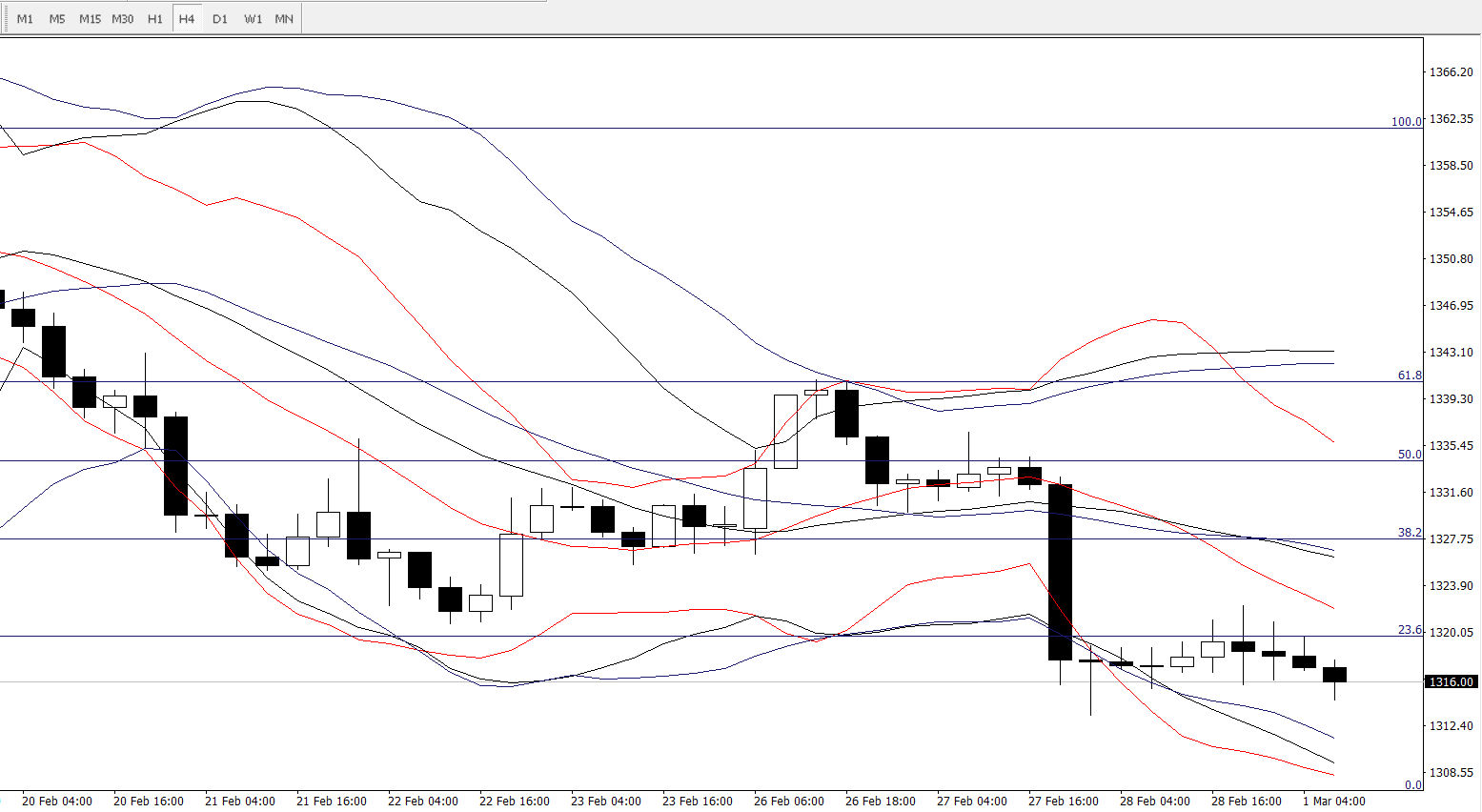Select the 100.0 Fibonacci level label
The image size is (1482, 812).
pyautogui.click(x=1406, y=122)
